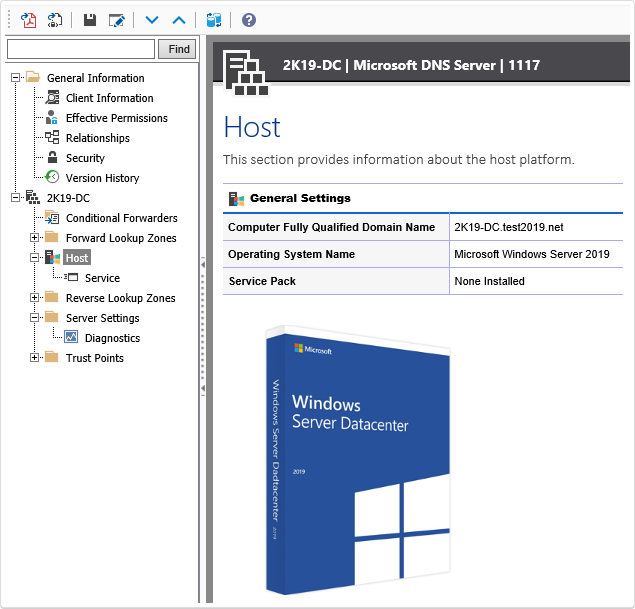635x609 pixels.
Task: Select General Information tree item
Action: [96, 78]
